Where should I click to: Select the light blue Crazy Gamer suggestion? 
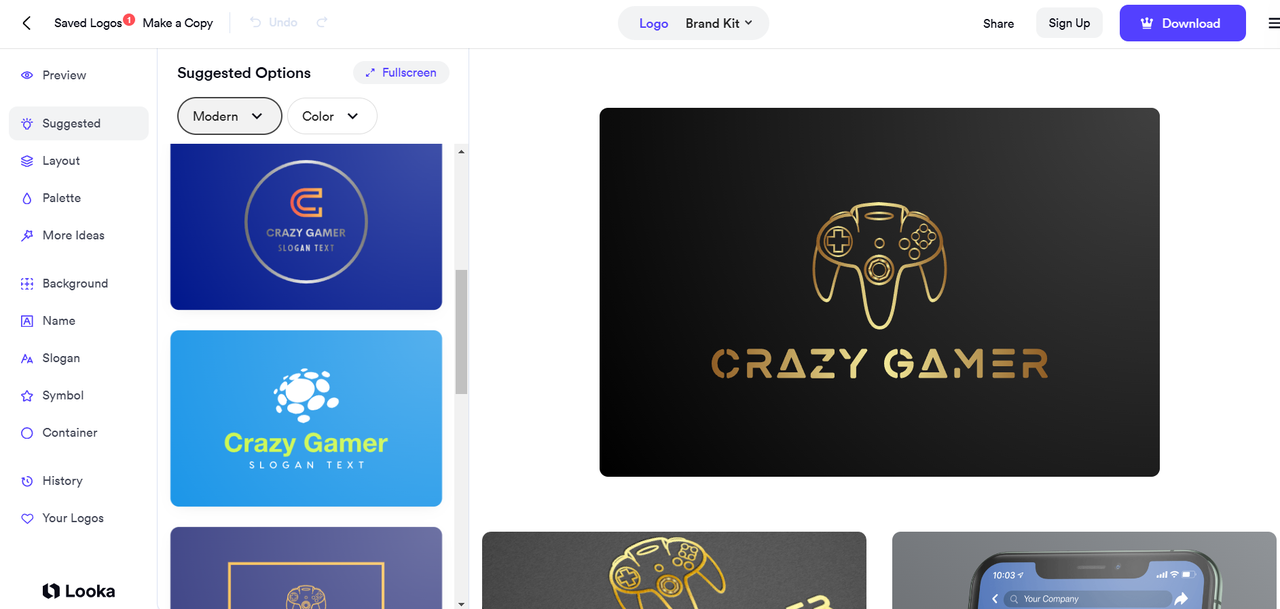[306, 418]
